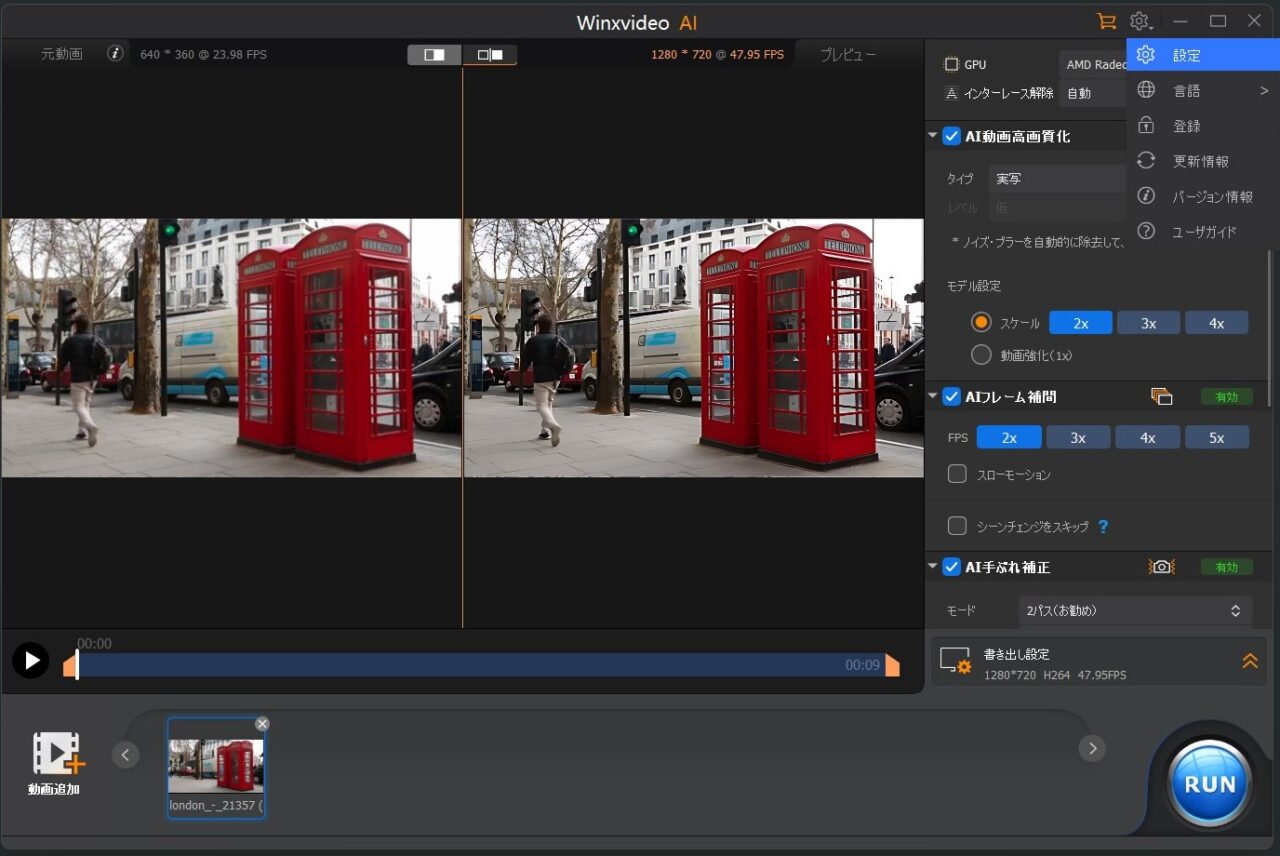Screen dimensions: 1280x856
Task: Open the 言語 submenu arrow
Action: coord(1264,90)
